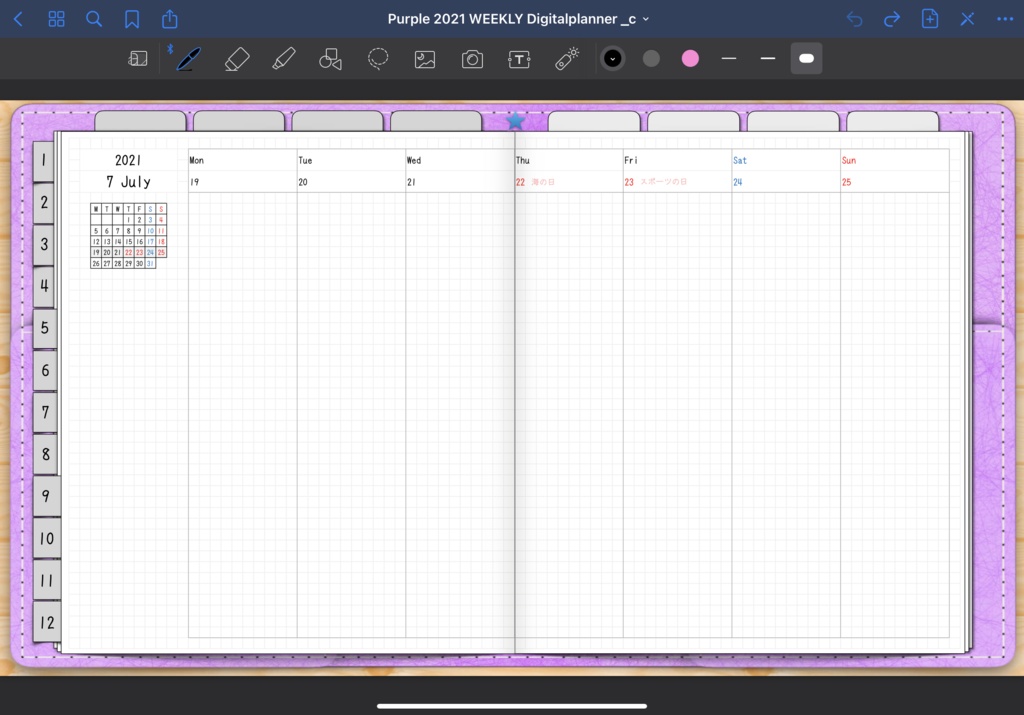
Task: Open the search tool
Action: (94, 19)
